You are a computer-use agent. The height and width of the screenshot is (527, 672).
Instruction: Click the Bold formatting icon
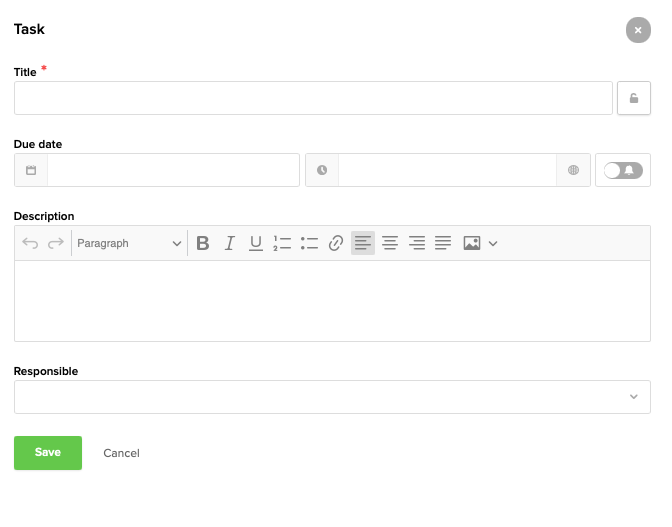coord(203,243)
